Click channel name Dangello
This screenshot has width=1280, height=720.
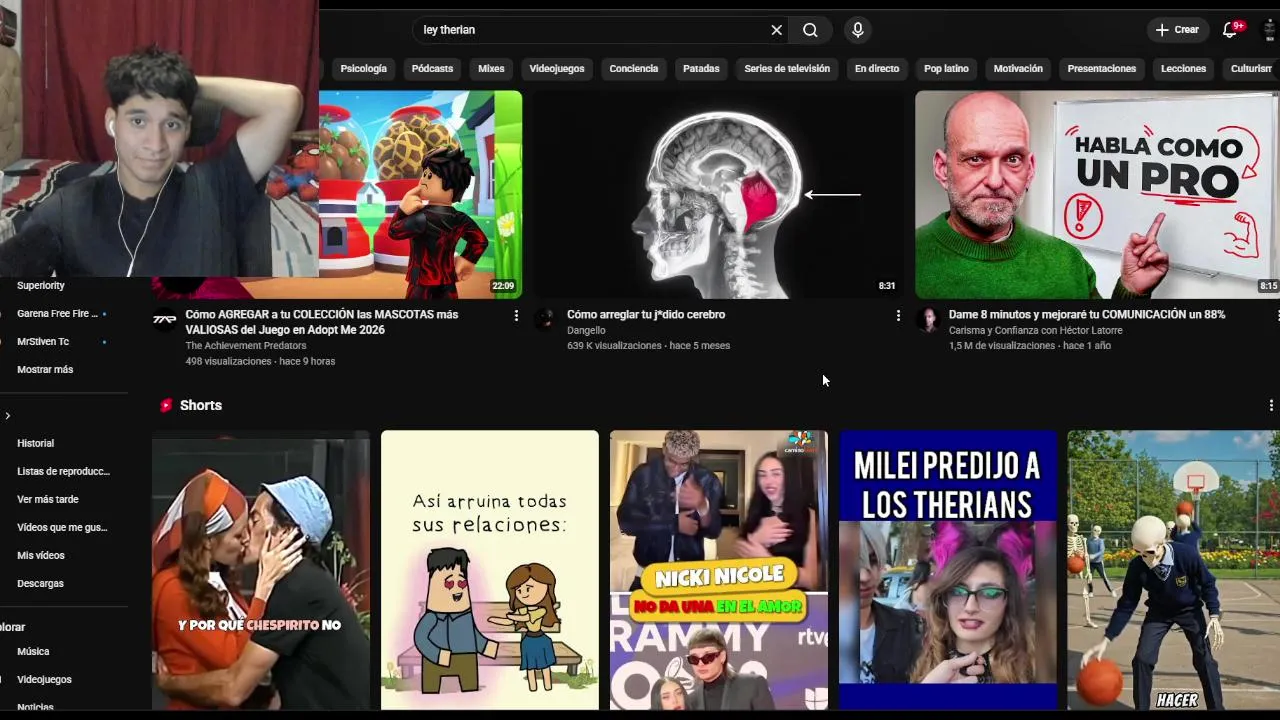click(x=586, y=330)
